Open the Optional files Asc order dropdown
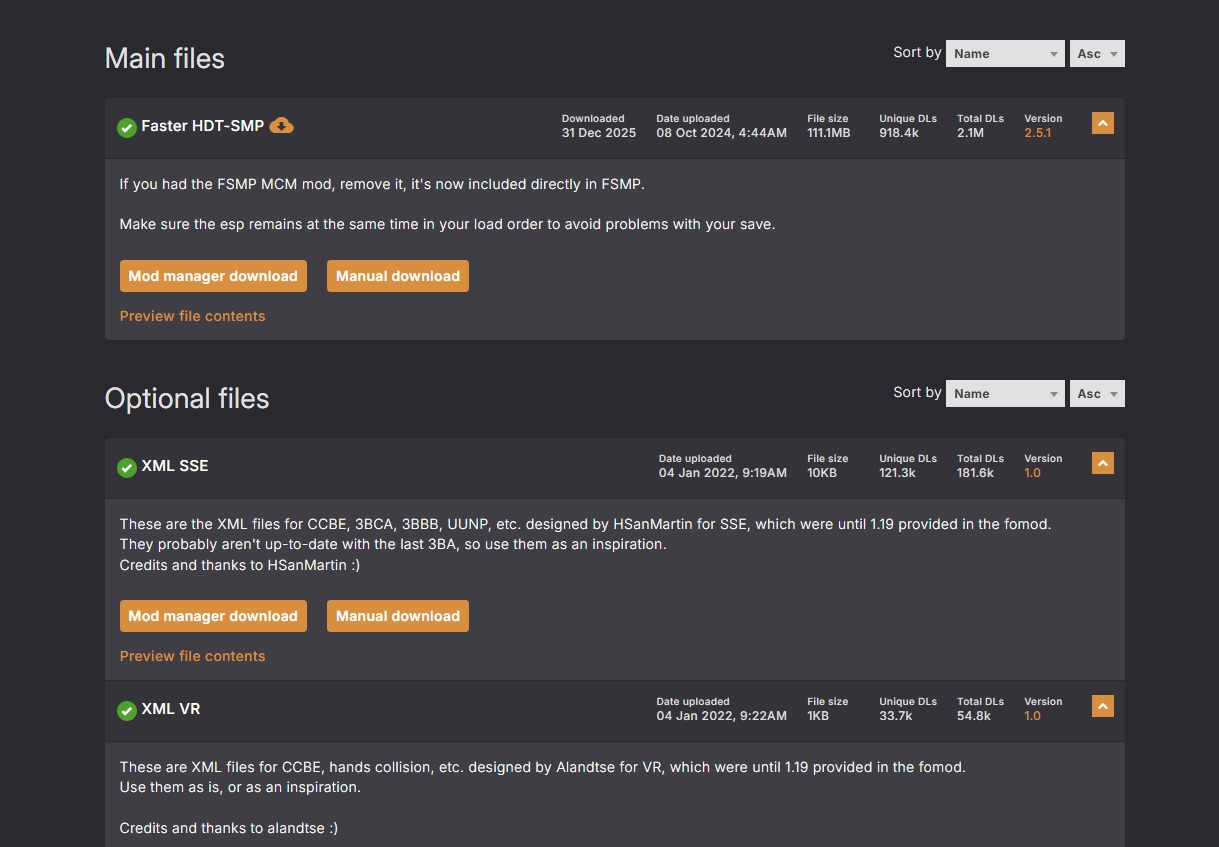The width and height of the screenshot is (1219, 847). pos(1097,394)
